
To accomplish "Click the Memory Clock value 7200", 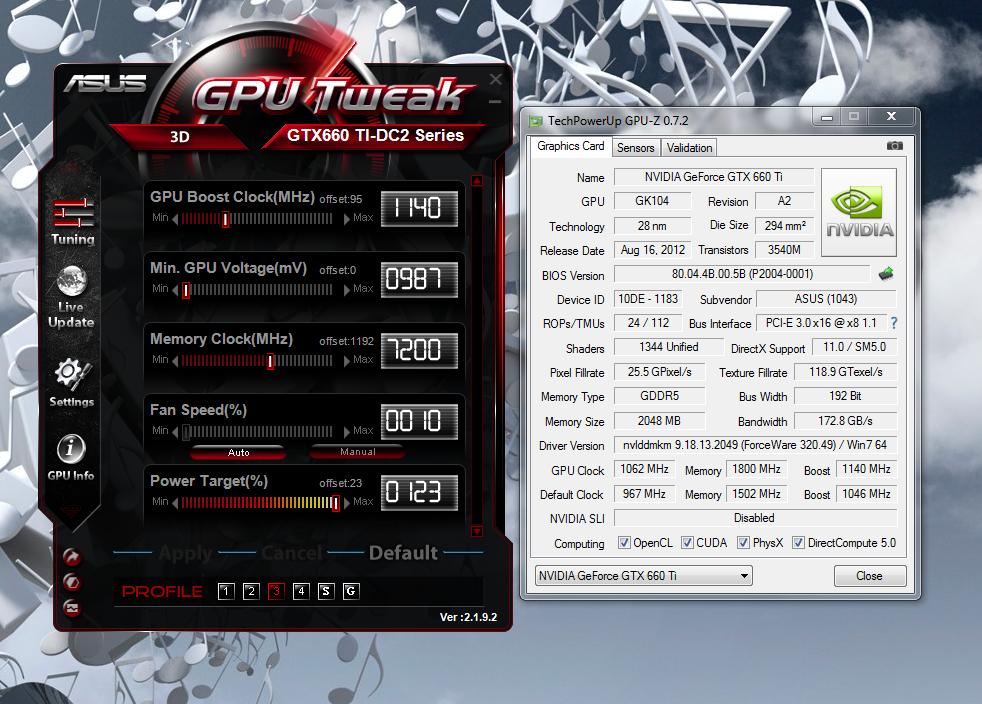I will (x=419, y=350).
